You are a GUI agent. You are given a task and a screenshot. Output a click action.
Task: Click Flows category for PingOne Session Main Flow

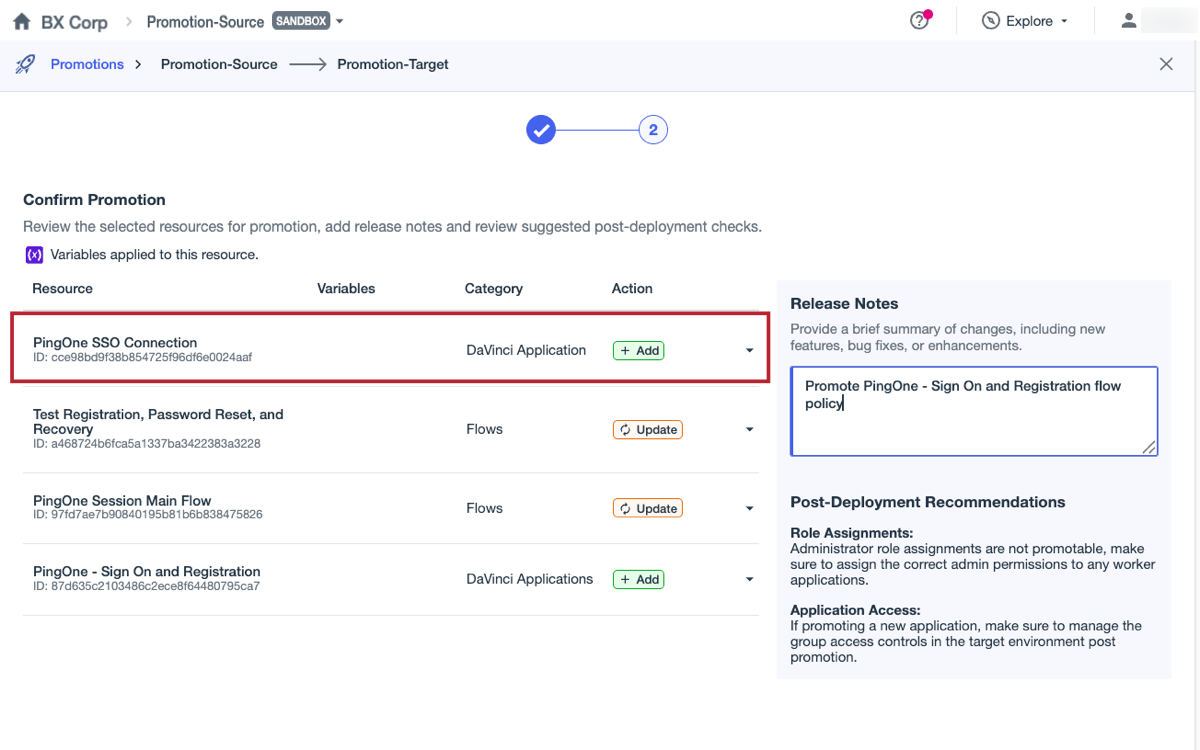tap(484, 509)
